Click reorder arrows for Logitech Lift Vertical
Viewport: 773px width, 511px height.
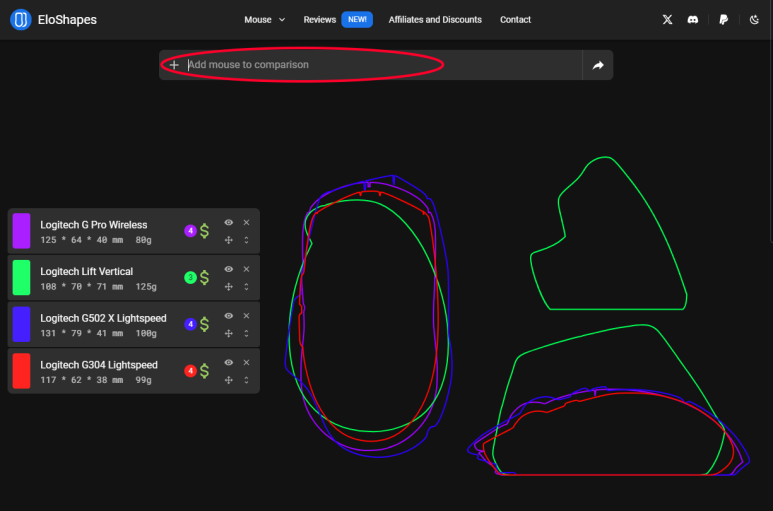coord(246,287)
